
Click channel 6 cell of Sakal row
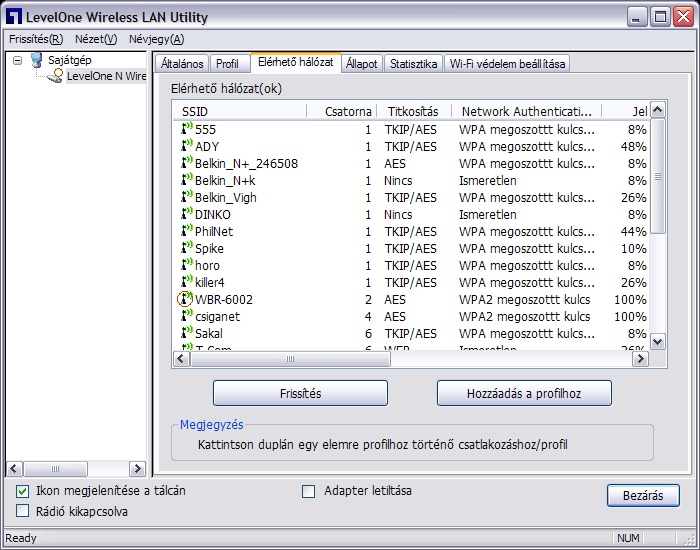pyautogui.click(x=368, y=333)
